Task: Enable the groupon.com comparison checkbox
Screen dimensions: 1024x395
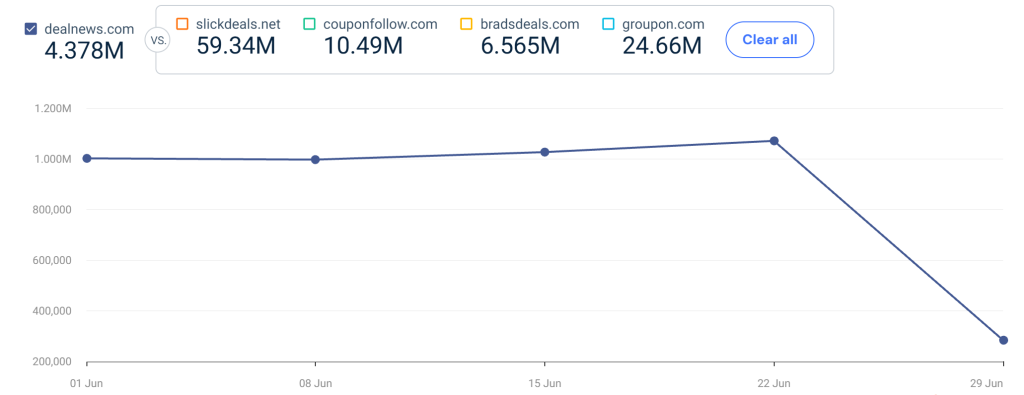Action: (x=608, y=25)
